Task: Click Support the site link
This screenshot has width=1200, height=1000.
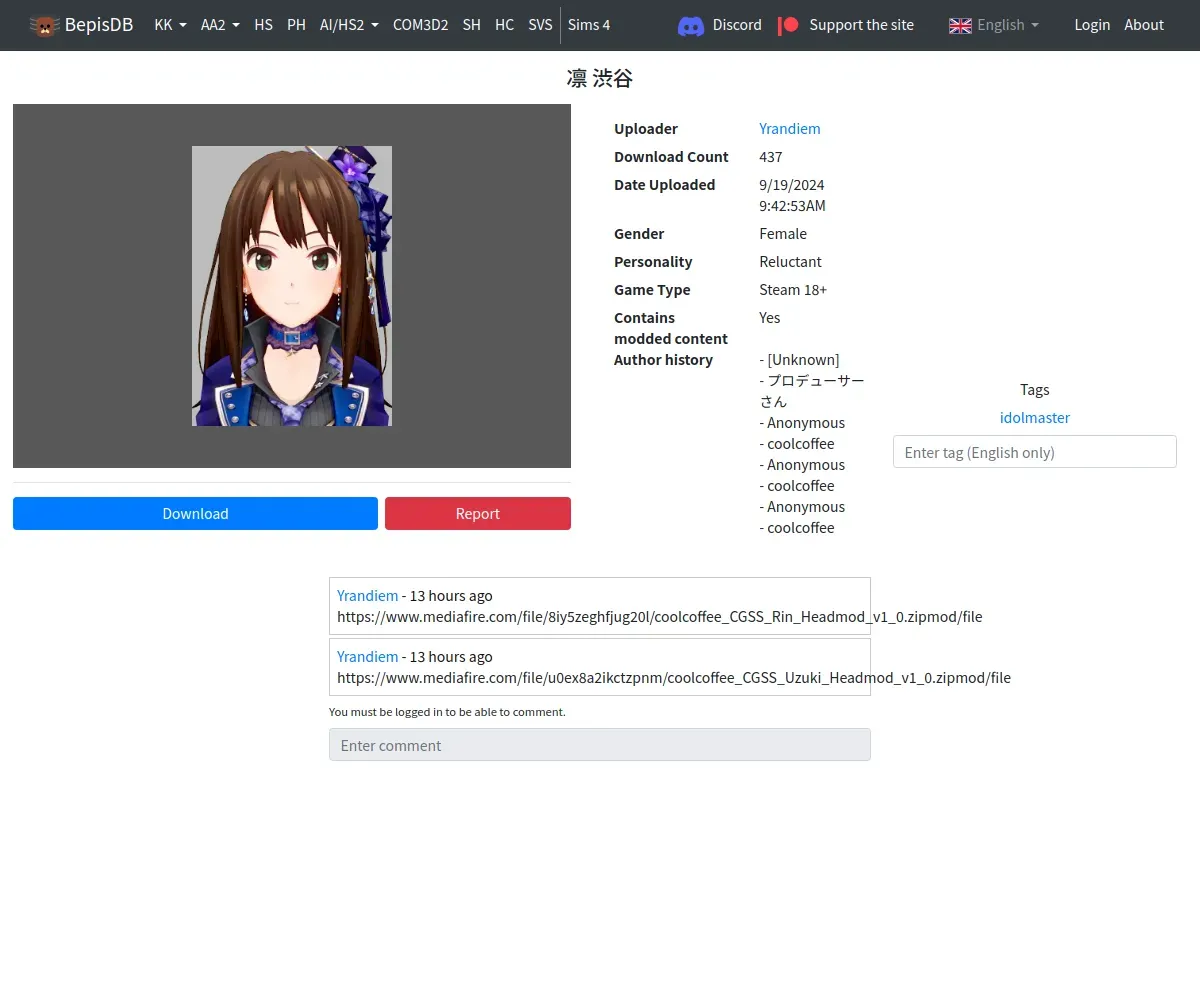Action: (861, 25)
